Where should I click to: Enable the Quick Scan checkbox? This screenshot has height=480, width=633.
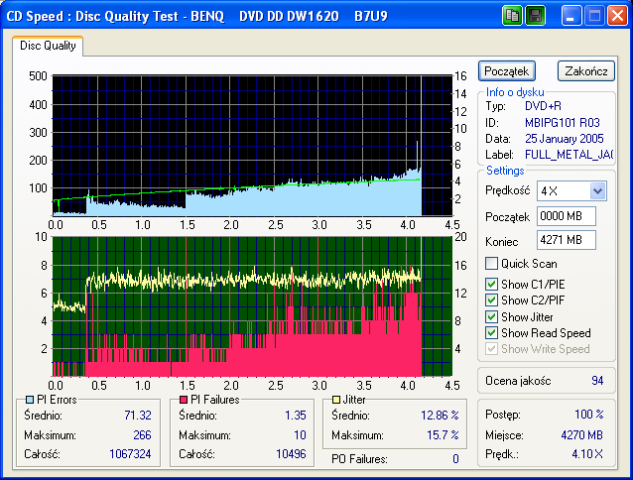coord(491,264)
